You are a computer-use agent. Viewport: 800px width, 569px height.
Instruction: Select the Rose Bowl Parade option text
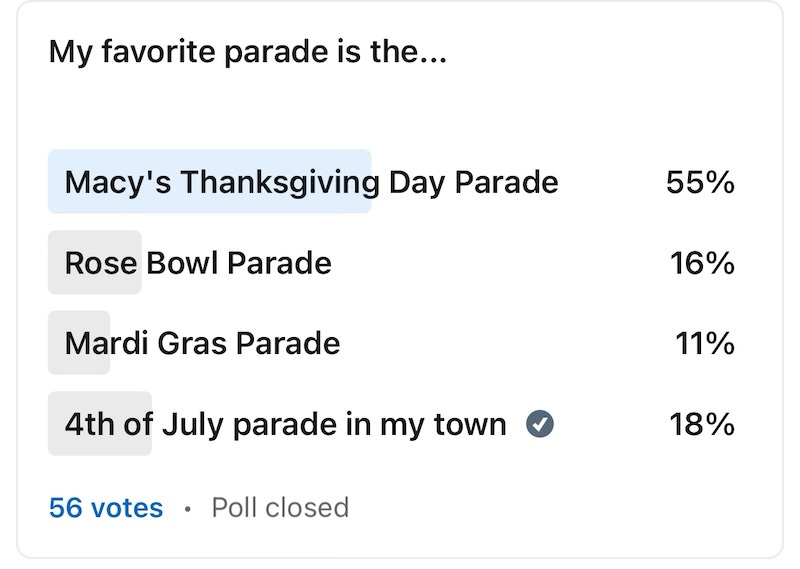pyautogui.click(x=198, y=263)
